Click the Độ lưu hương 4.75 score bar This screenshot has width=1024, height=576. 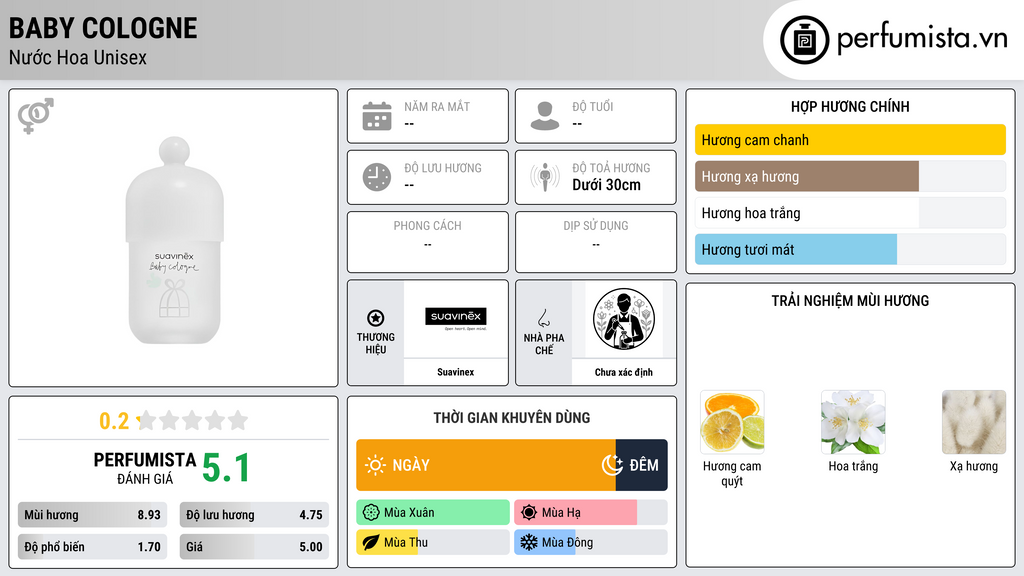point(254,515)
